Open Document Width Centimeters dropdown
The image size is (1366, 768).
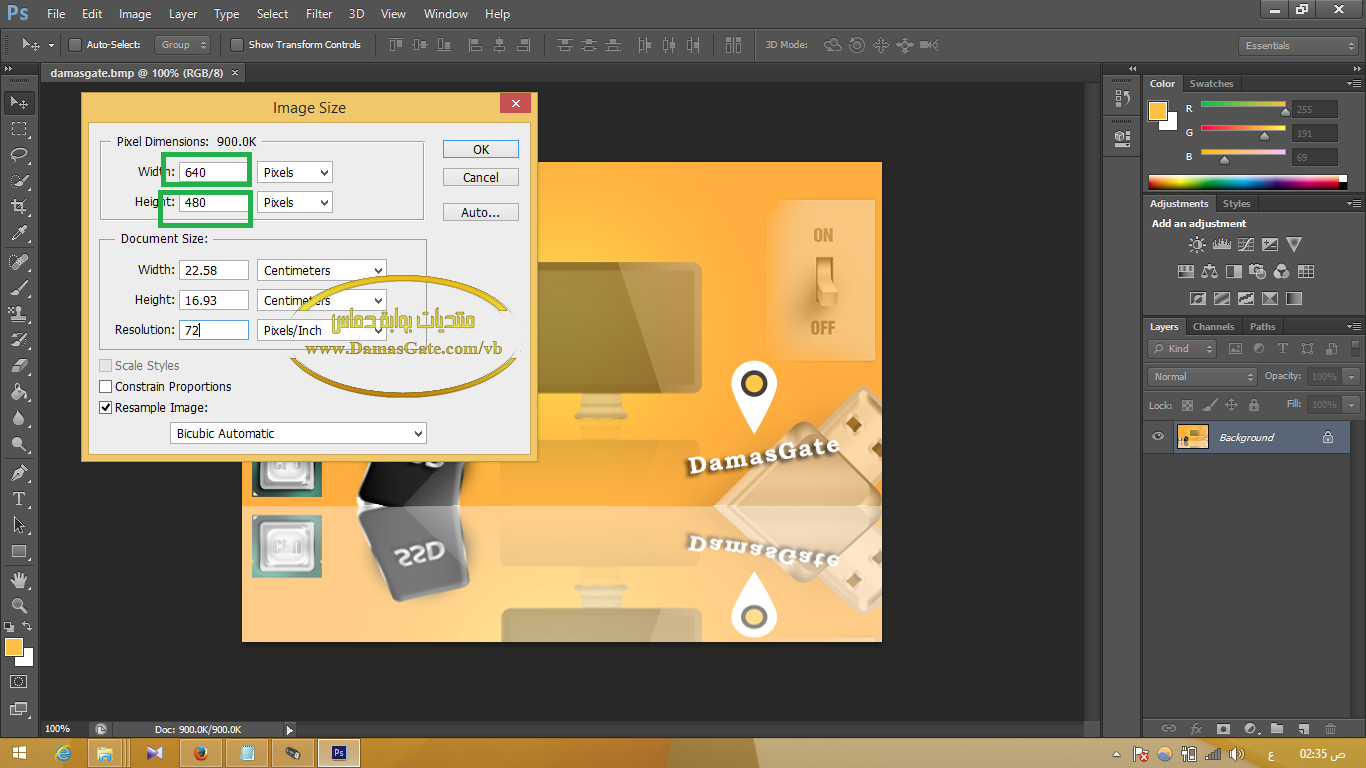(322, 271)
